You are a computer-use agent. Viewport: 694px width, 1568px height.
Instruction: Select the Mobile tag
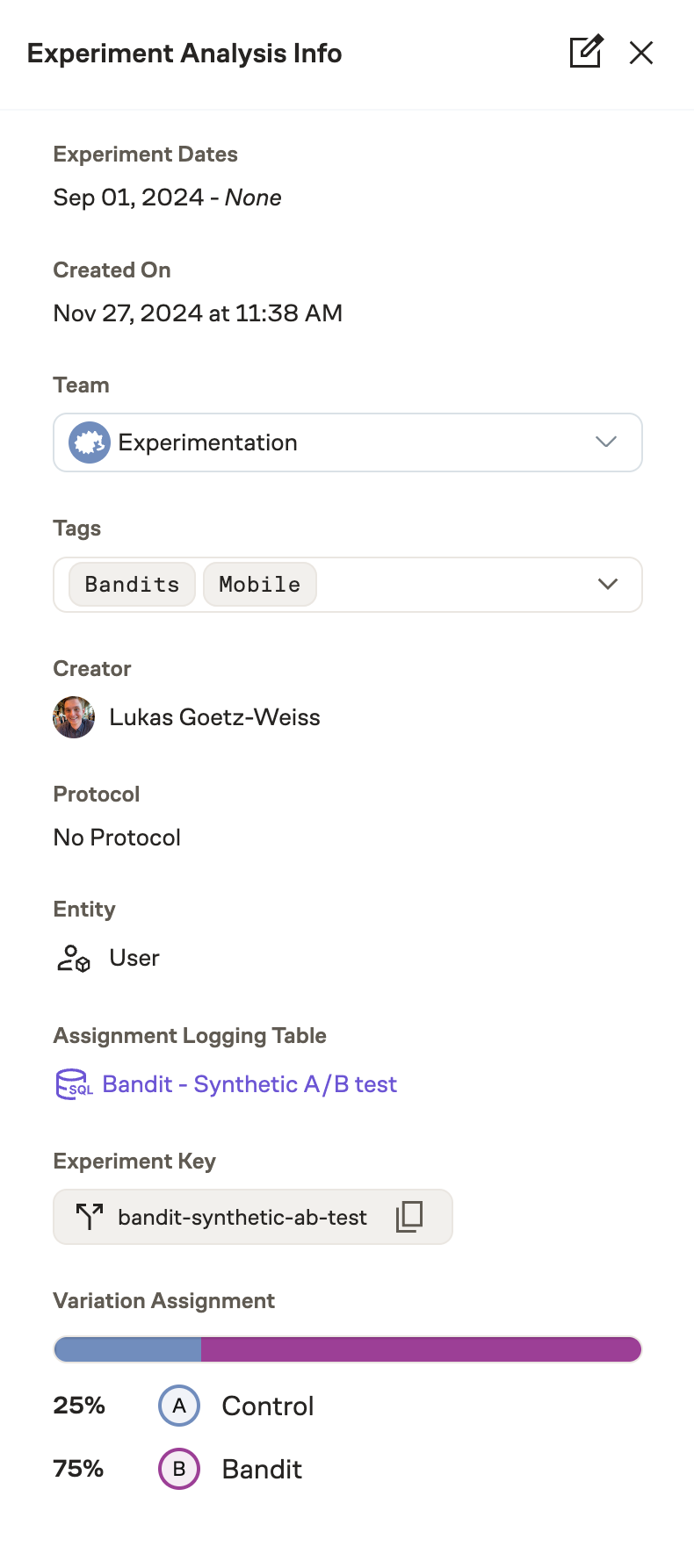click(x=259, y=584)
